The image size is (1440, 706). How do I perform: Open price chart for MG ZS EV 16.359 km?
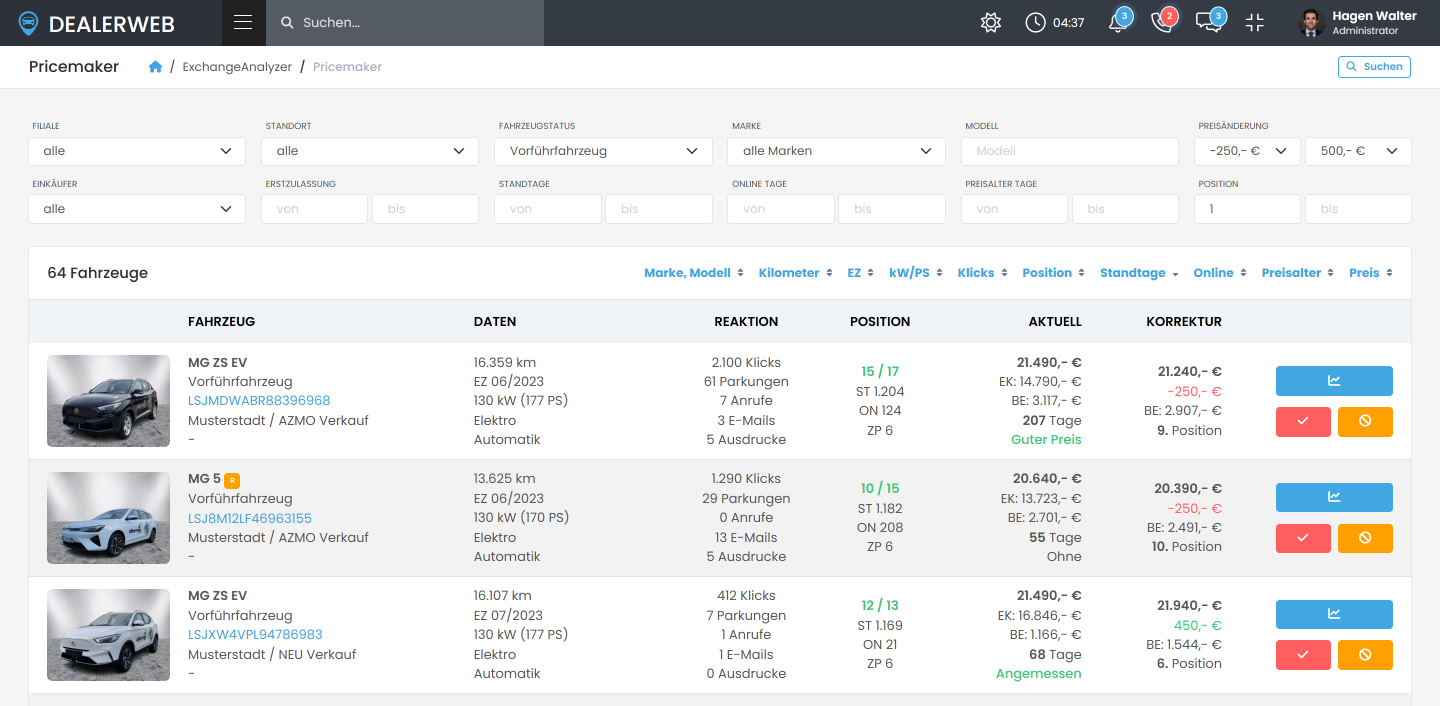pyautogui.click(x=1334, y=381)
